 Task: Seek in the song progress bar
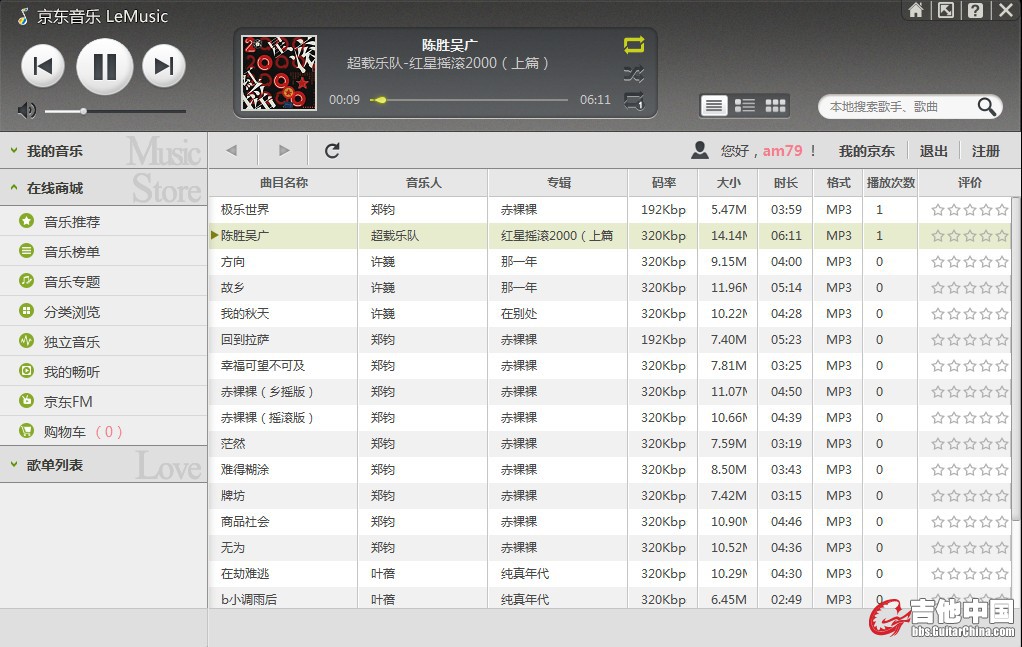click(x=469, y=100)
